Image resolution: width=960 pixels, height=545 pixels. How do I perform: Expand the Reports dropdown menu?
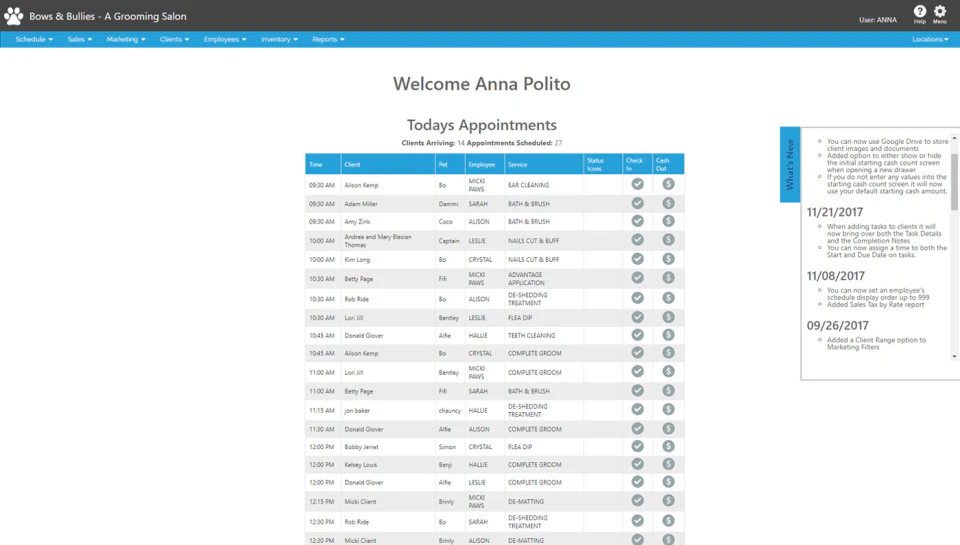pyautogui.click(x=328, y=39)
